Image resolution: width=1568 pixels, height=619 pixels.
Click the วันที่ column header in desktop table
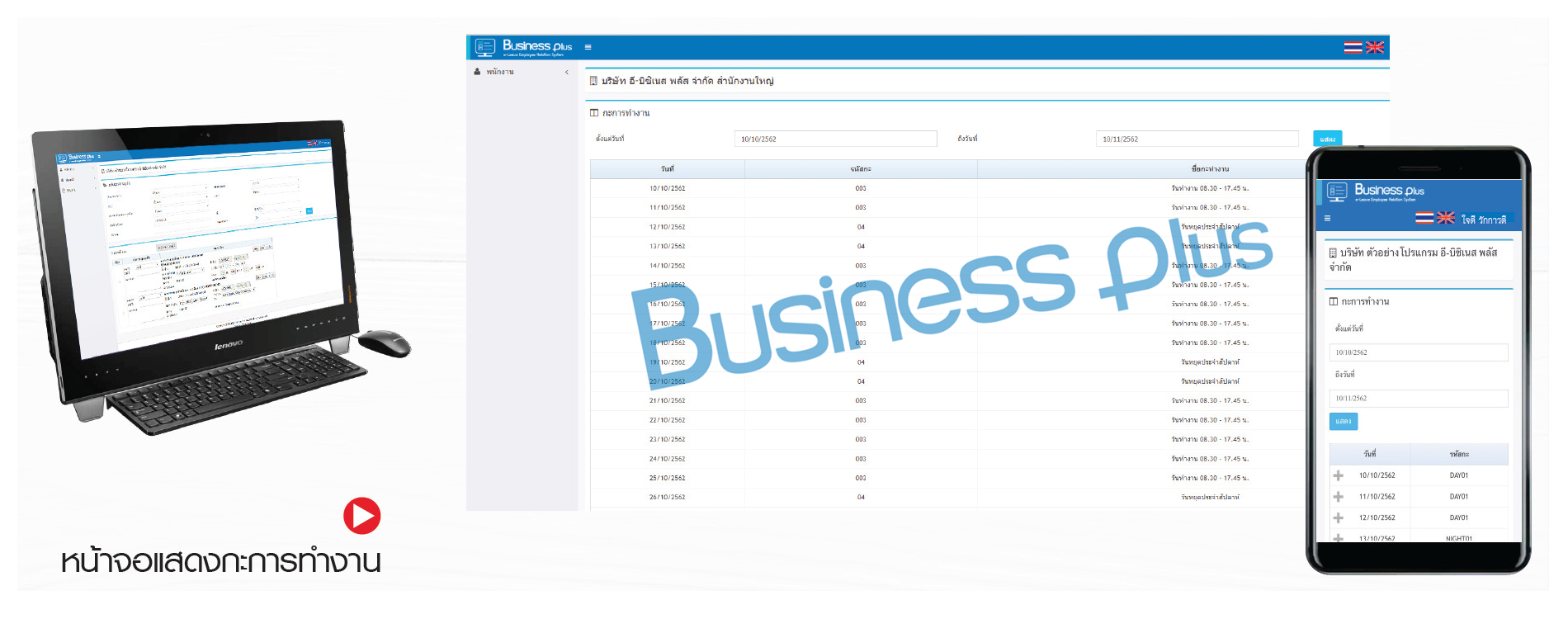[x=667, y=169]
